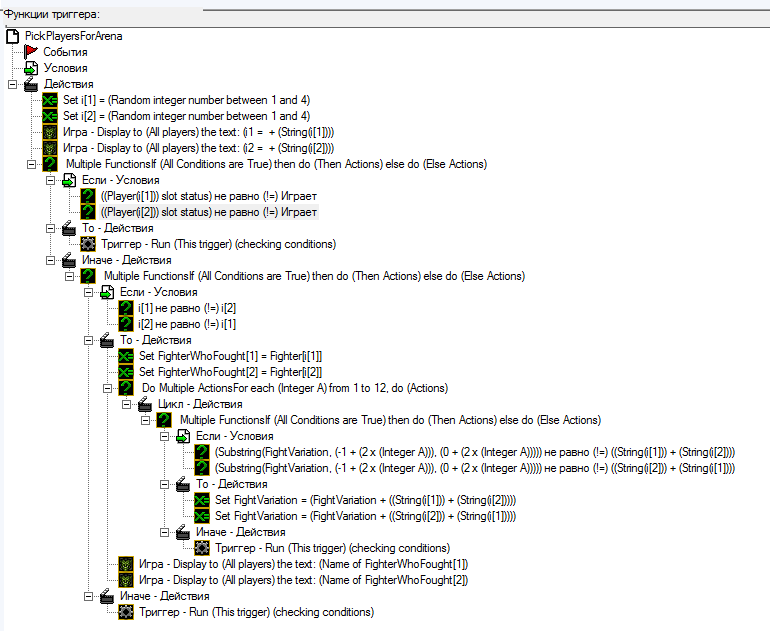Click the game icon for i2 display text action
The width and height of the screenshot is (770, 631).
pyautogui.click(x=50, y=148)
